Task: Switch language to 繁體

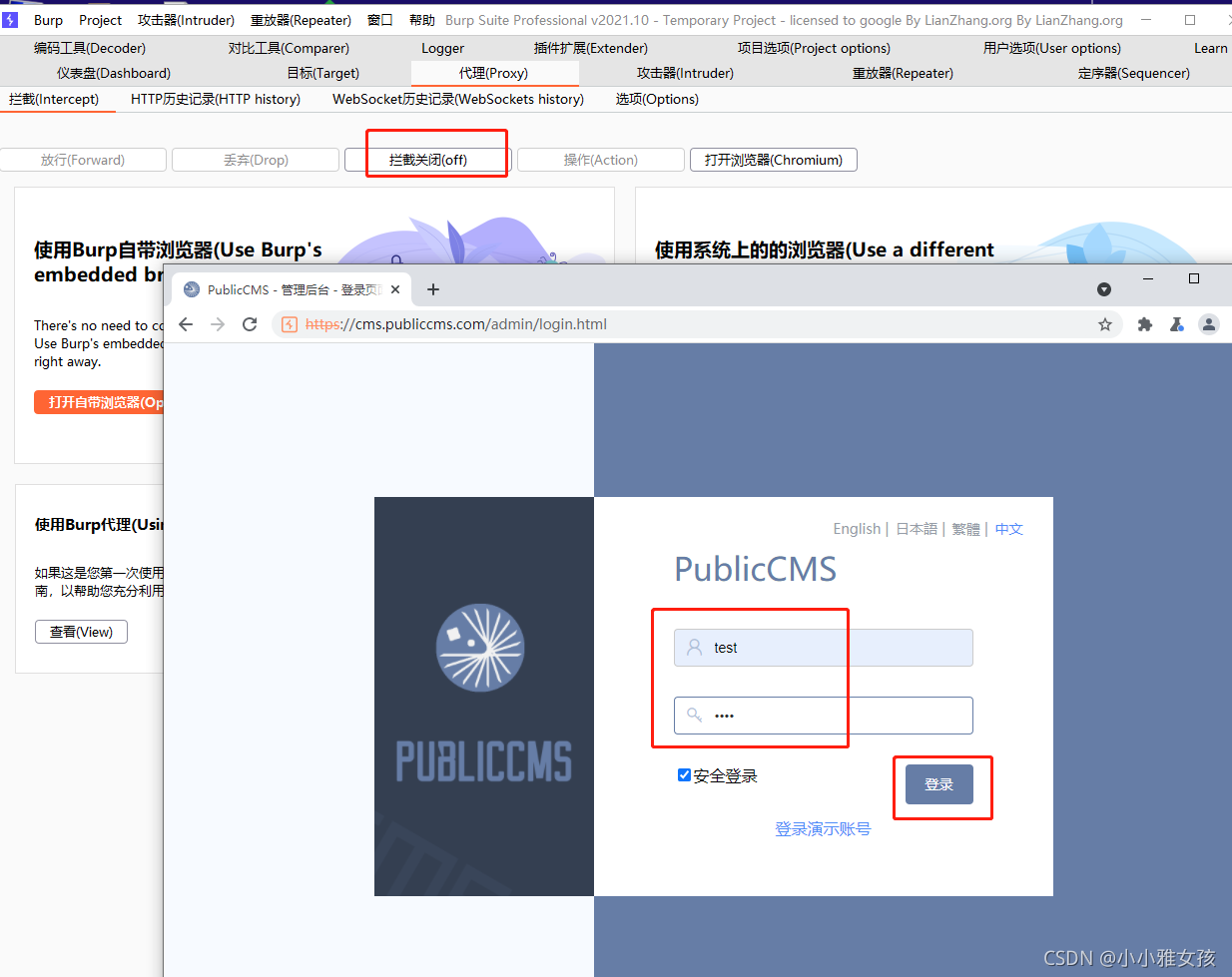Action: tap(965, 529)
